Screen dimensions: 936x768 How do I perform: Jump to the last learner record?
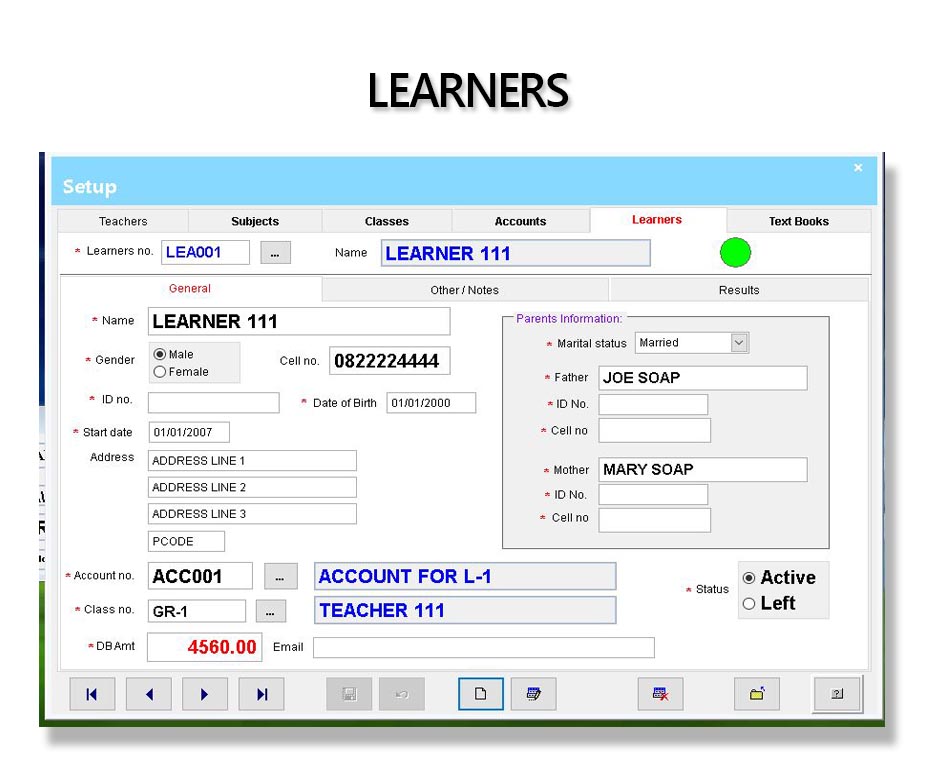[x=261, y=694]
